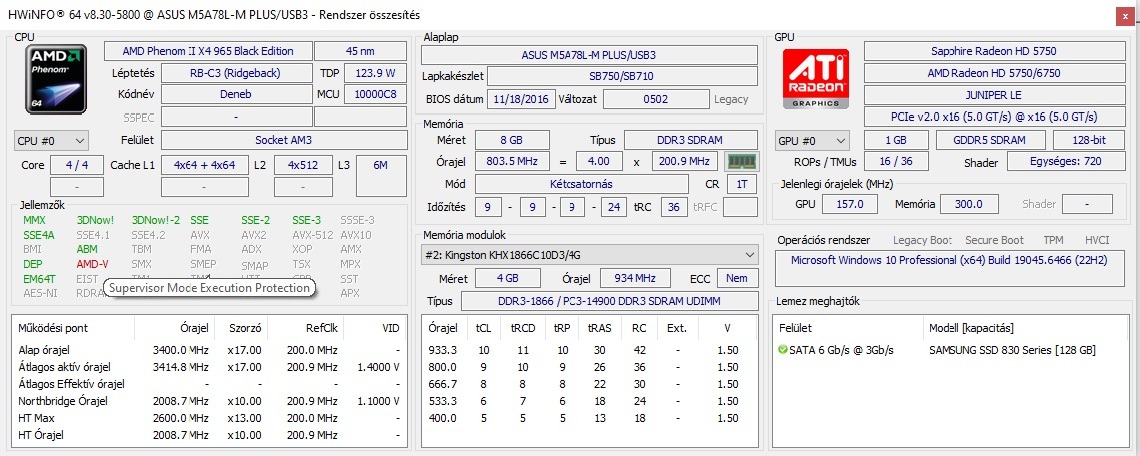Click the HT Max table row
The image size is (1140, 456).
pyautogui.click(x=209, y=418)
